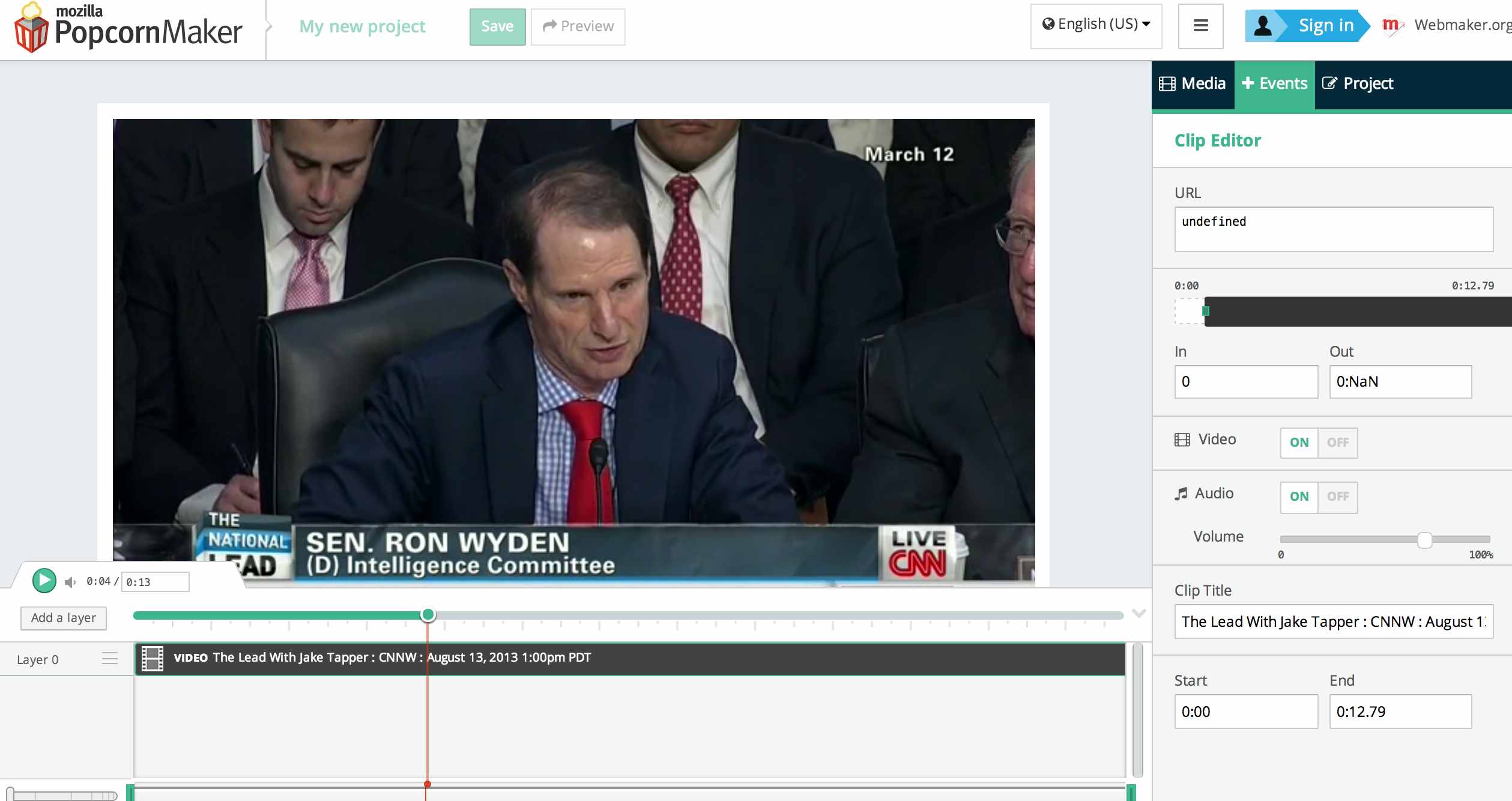Click the Clip Title field
The image size is (1512, 801).
(1334, 621)
